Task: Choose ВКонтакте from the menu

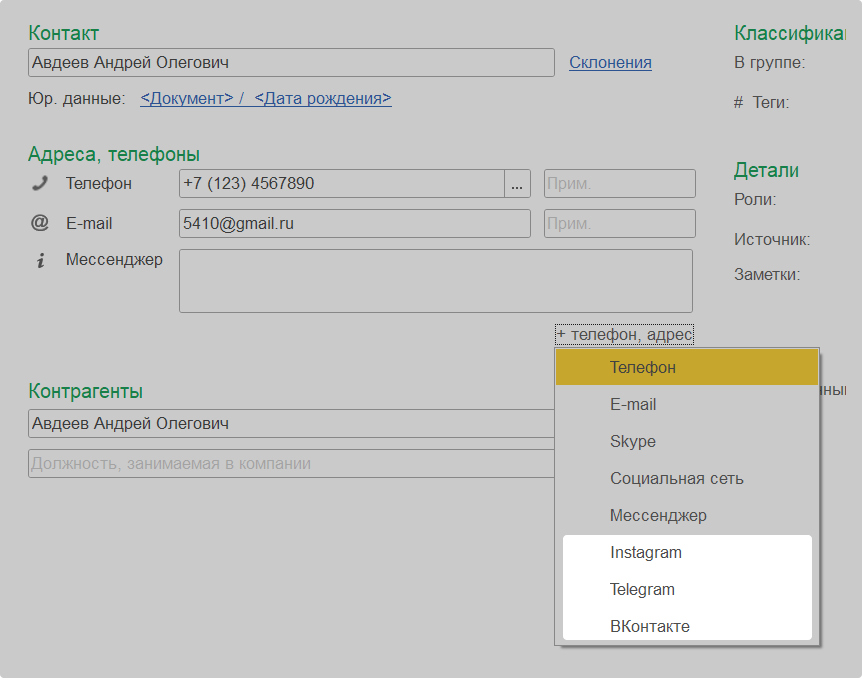Action: (649, 627)
